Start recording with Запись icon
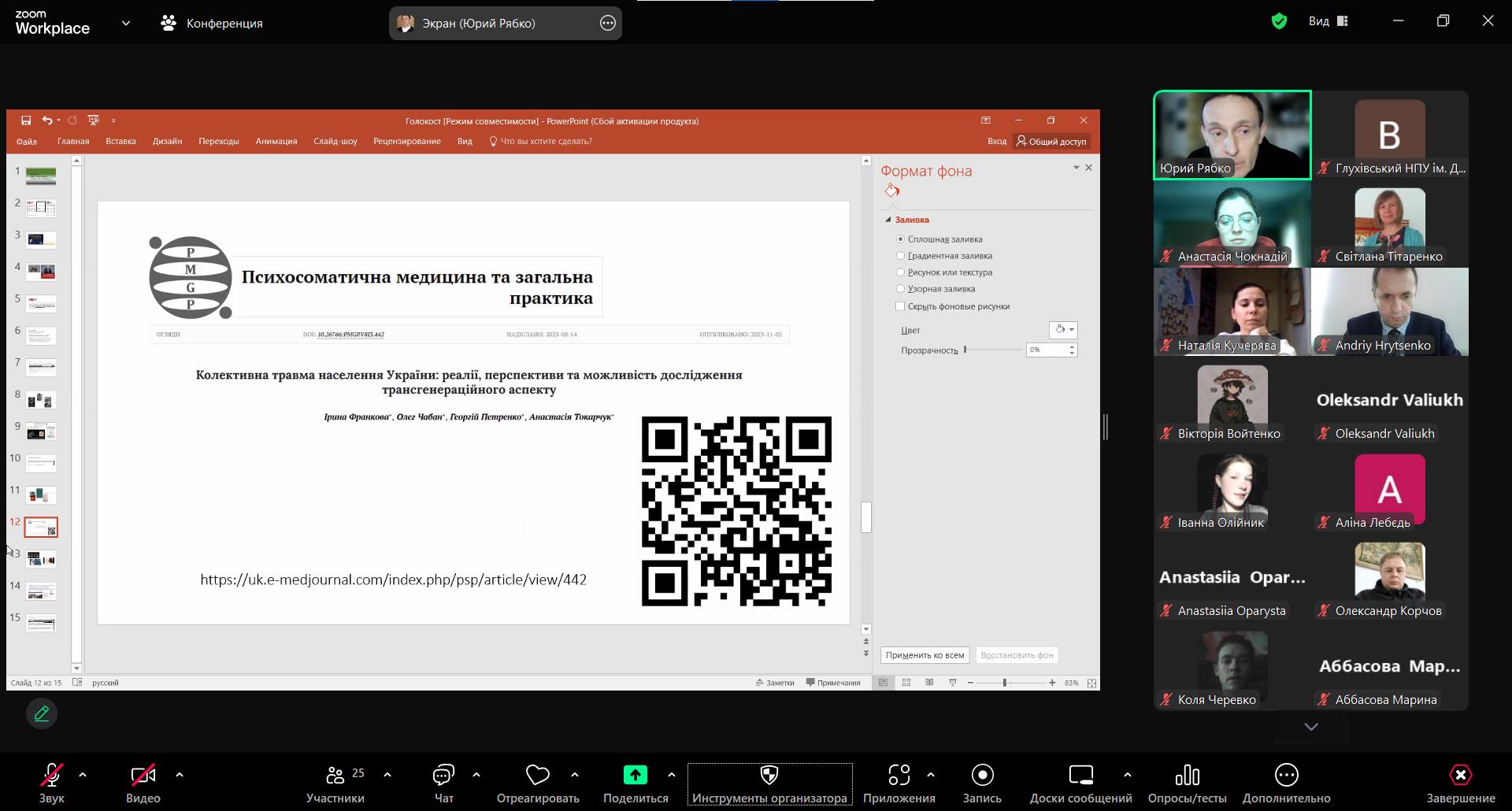Screen dimensions: 1512x811 (x=982, y=775)
